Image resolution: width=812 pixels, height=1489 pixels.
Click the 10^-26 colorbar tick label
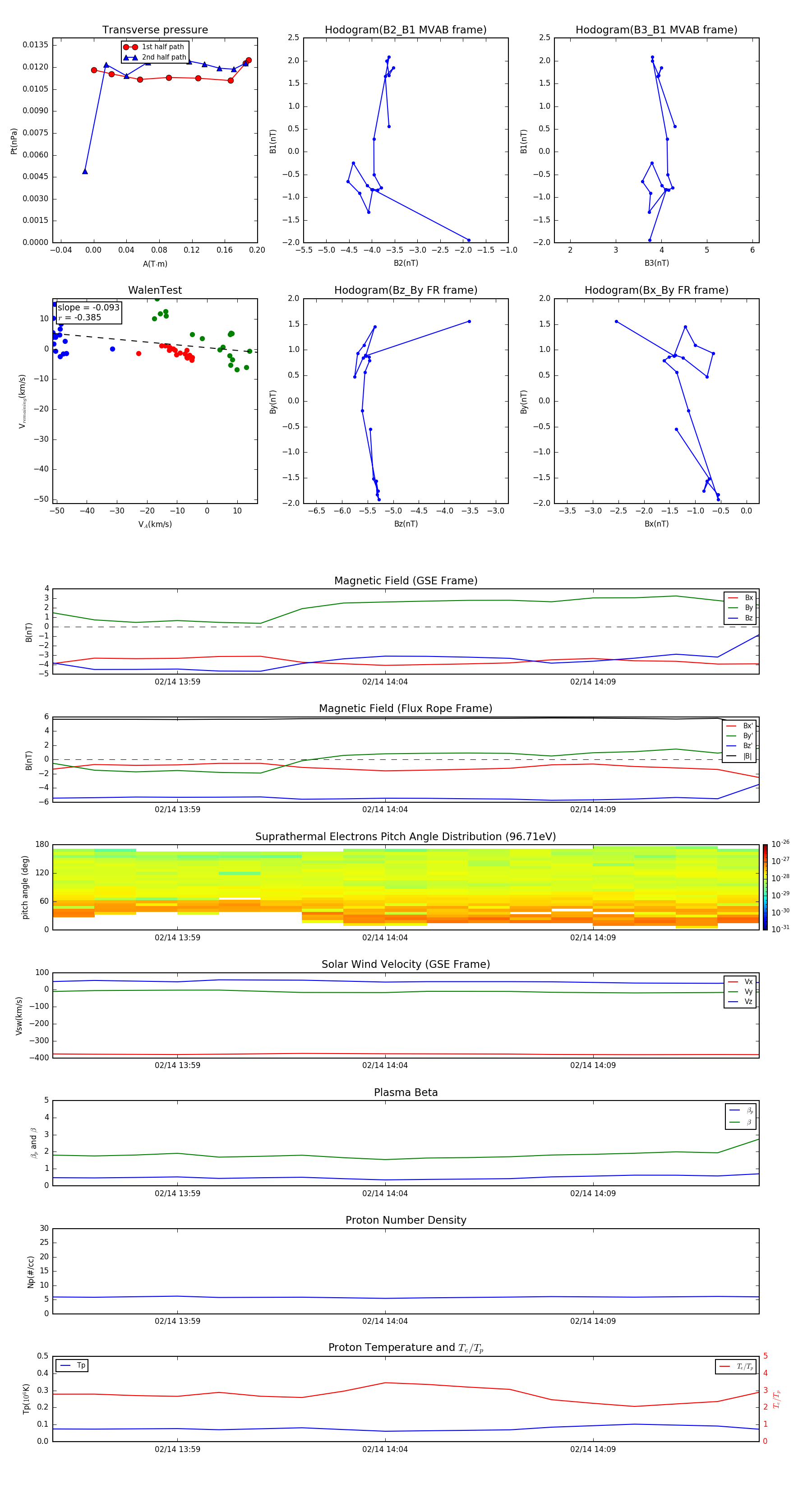pyautogui.click(x=780, y=844)
